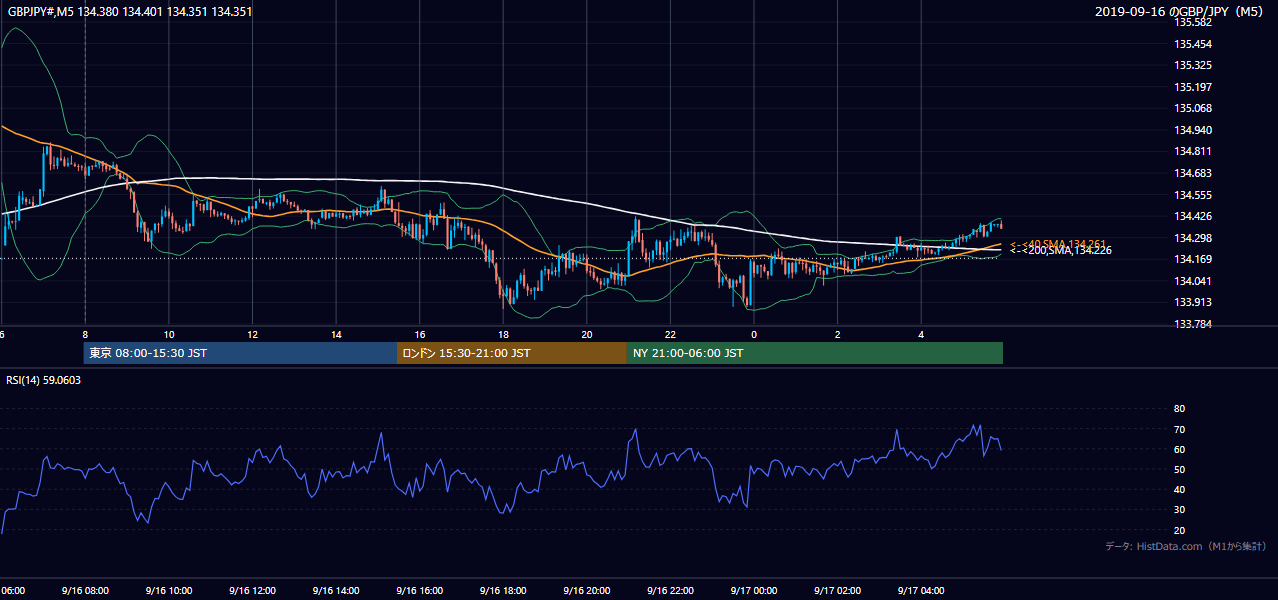This screenshot has height=600, width=1278.
Task: Click hour tick 12 under the price chart
Action: 253,335
